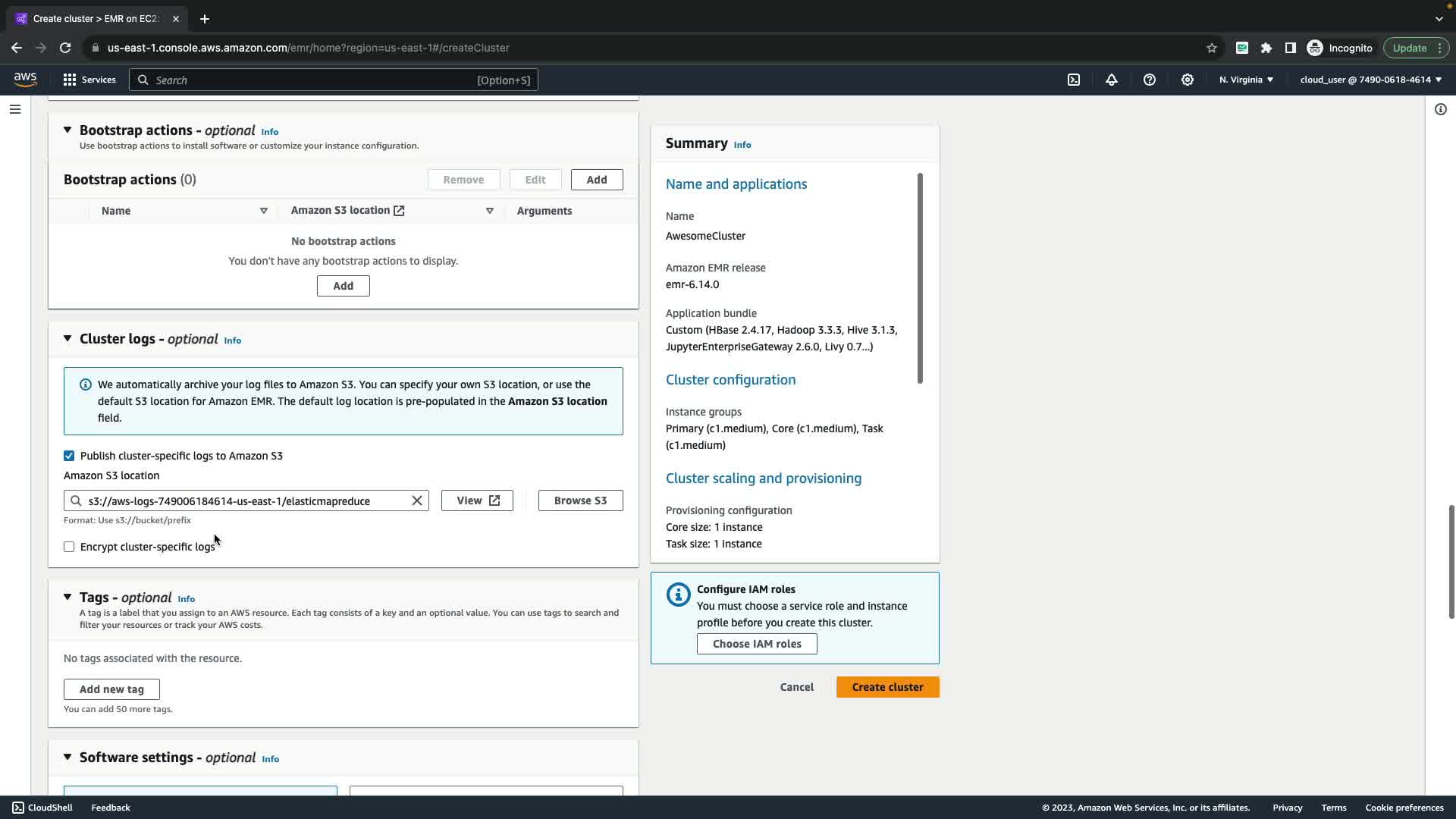The width and height of the screenshot is (1456, 819).
Task: Clear the Amazon S3 location field
Action: pos(417,500)
